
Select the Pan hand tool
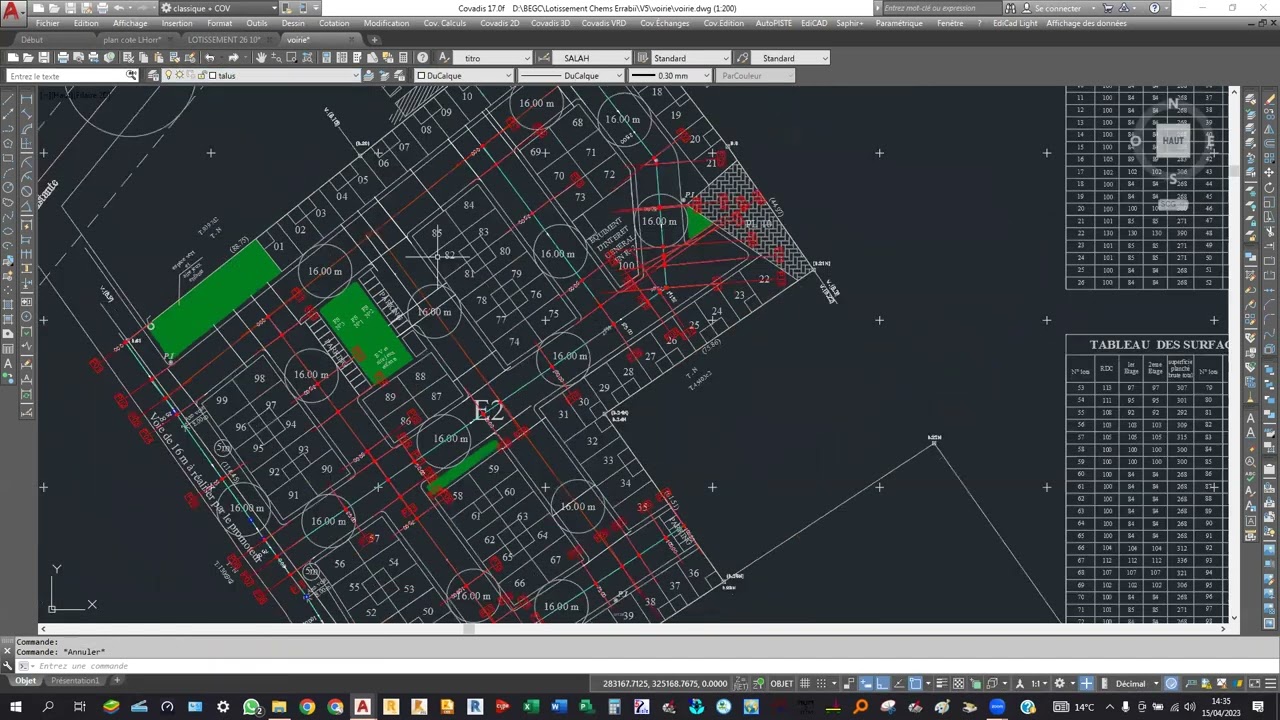pyautogui.click(x=261, y=58)
